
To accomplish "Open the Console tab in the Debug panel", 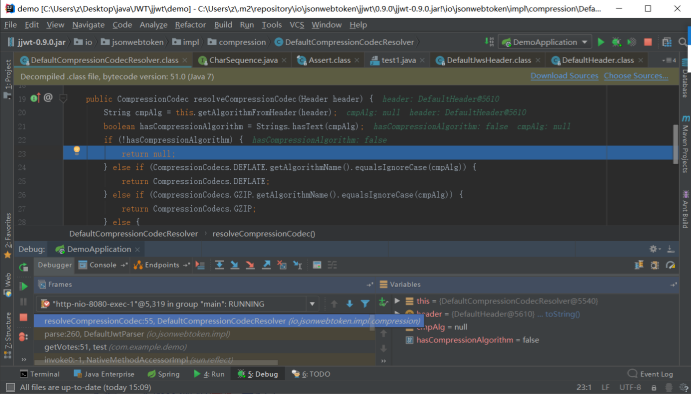I will (103, 265).
